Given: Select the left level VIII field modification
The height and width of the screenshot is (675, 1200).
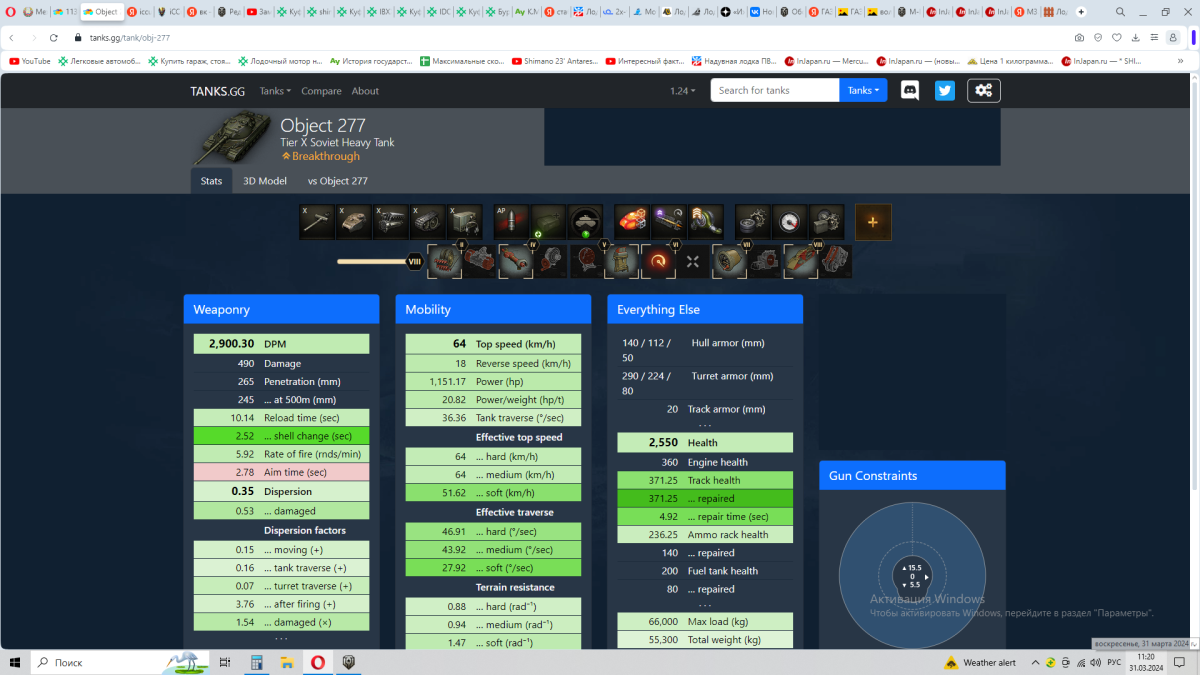Looking at the screenshot, I should point(800,262).
